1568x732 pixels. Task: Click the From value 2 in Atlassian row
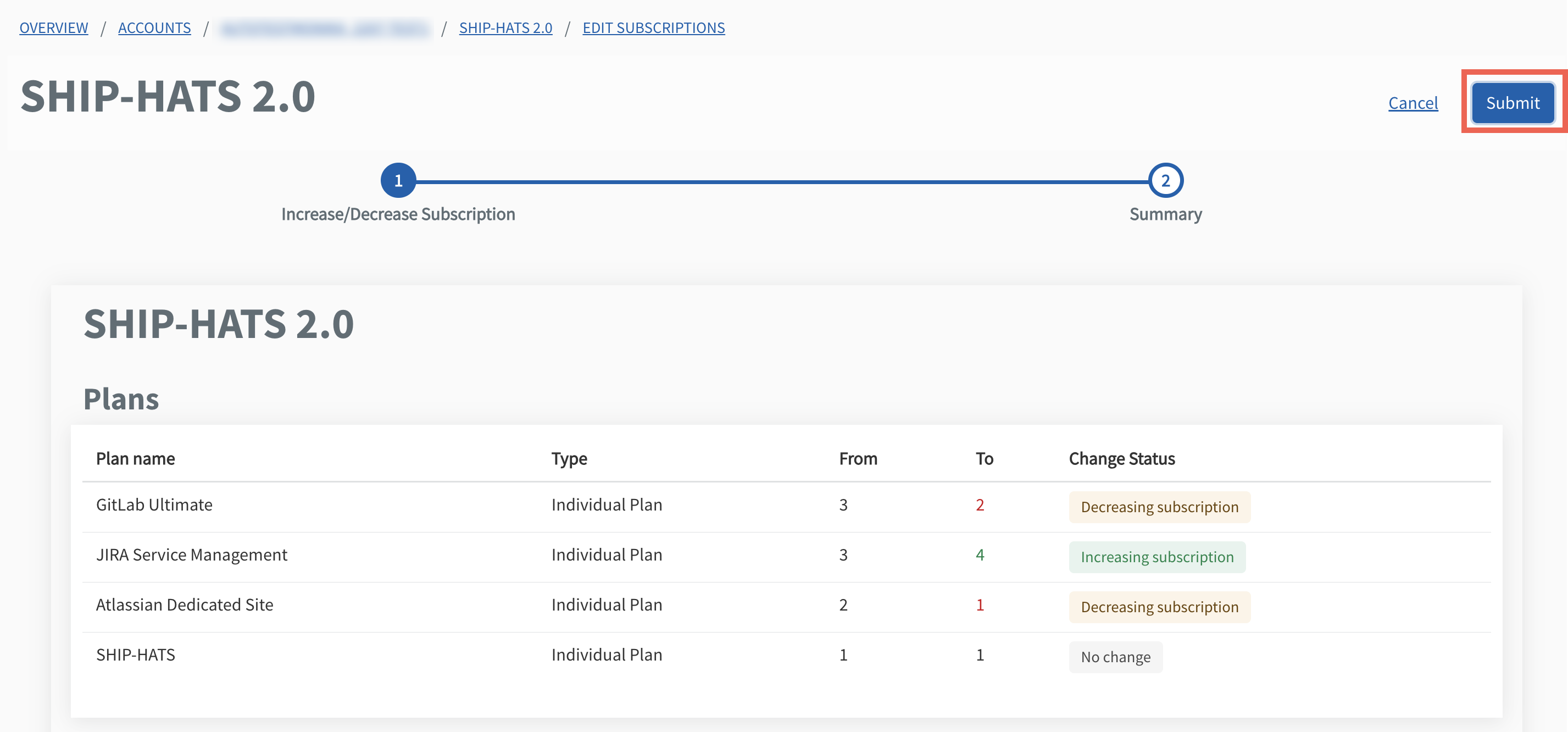pyautogui.click(x=843, y=605)
